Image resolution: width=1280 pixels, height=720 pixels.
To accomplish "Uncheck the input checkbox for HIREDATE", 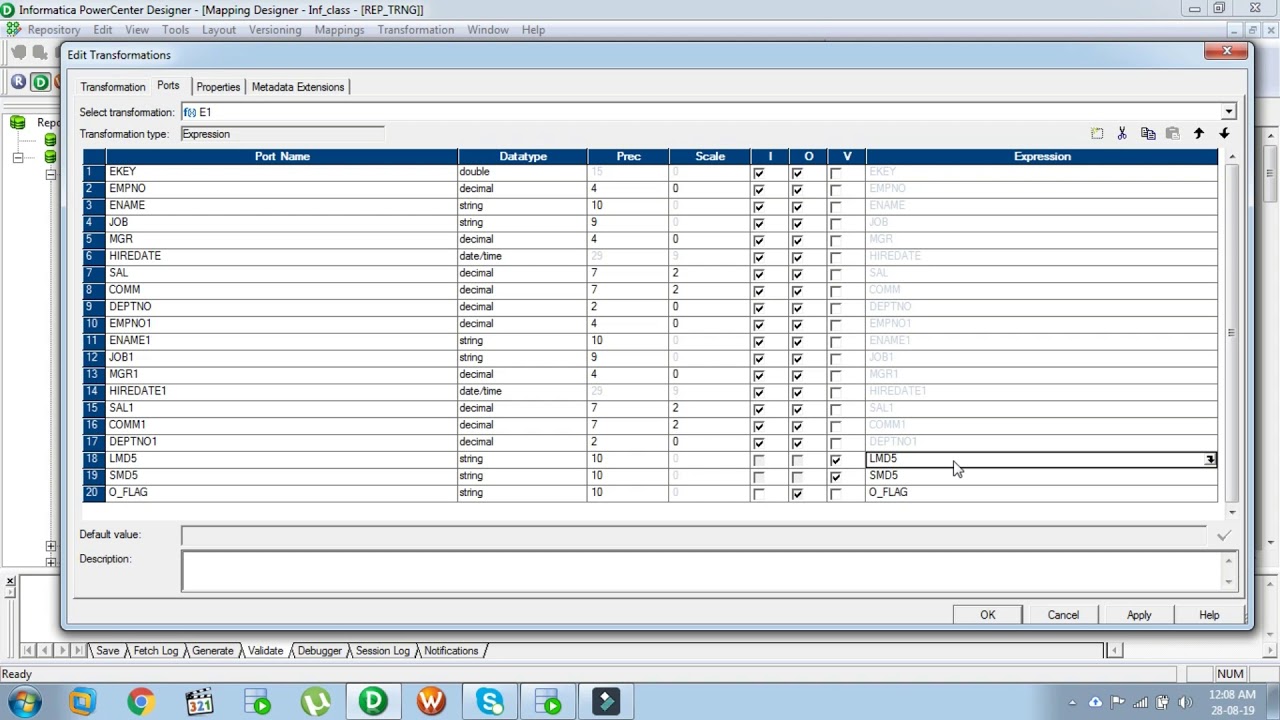I will pos(758,257).
